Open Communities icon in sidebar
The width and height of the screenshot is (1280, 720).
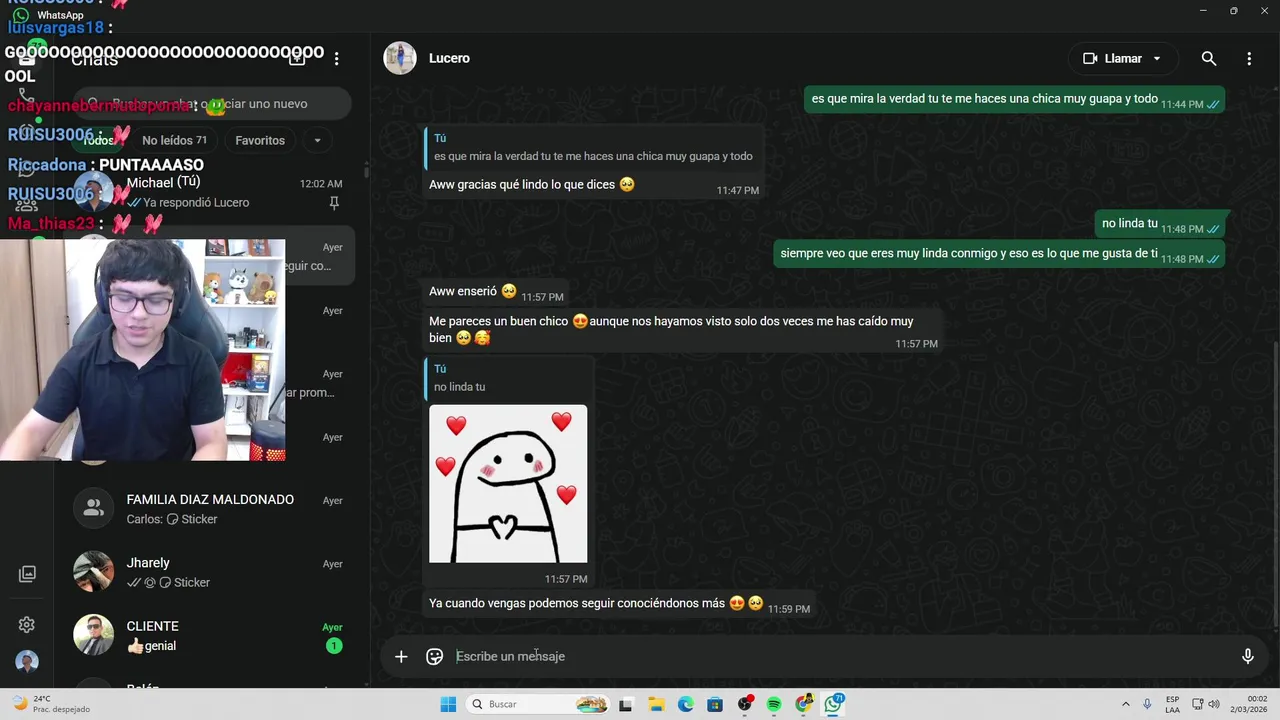[27, 205]
